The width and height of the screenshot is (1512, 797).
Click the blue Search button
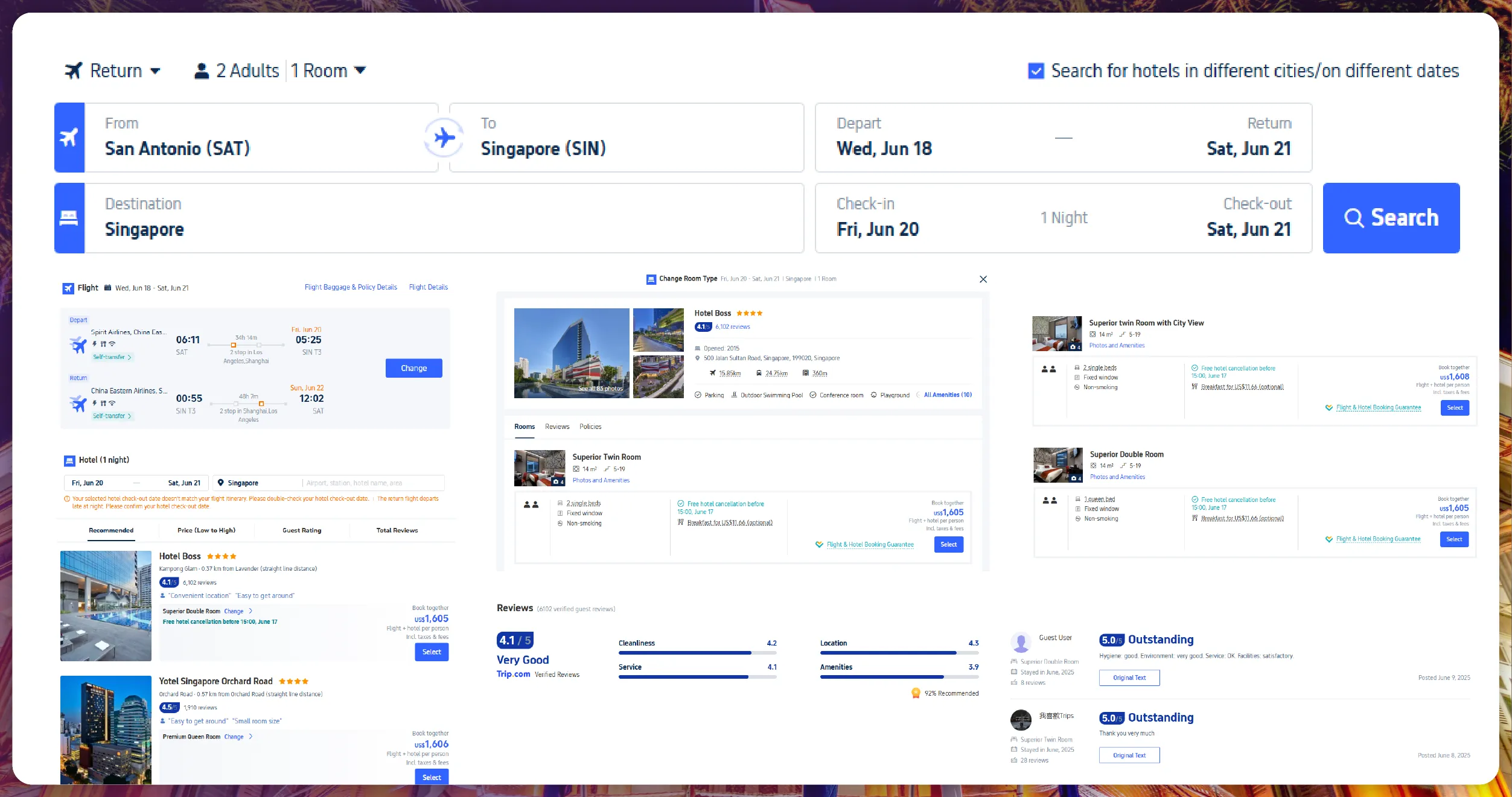[x=1391, y=218]
